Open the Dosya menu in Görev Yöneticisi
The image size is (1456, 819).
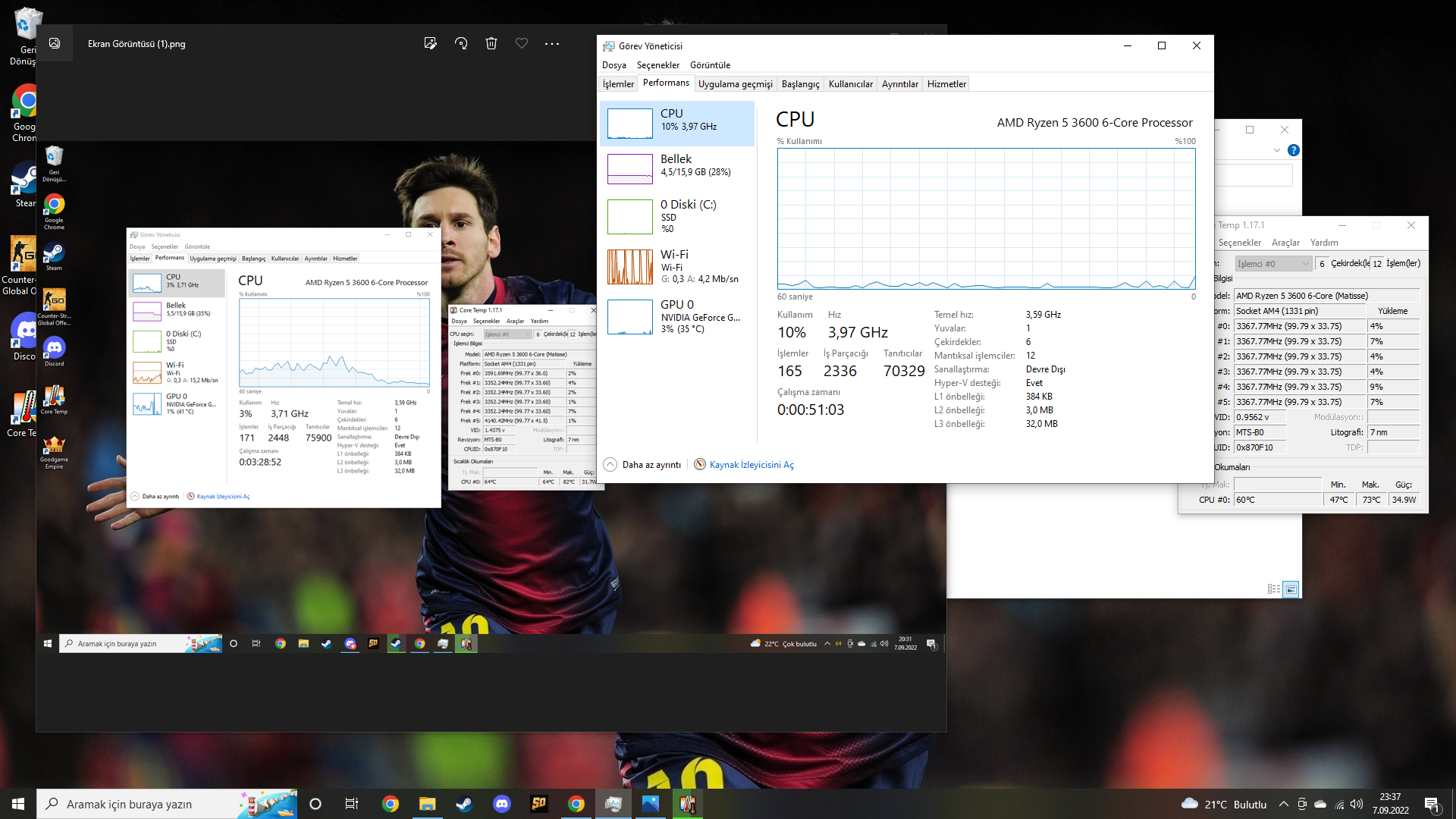[614, 65]
